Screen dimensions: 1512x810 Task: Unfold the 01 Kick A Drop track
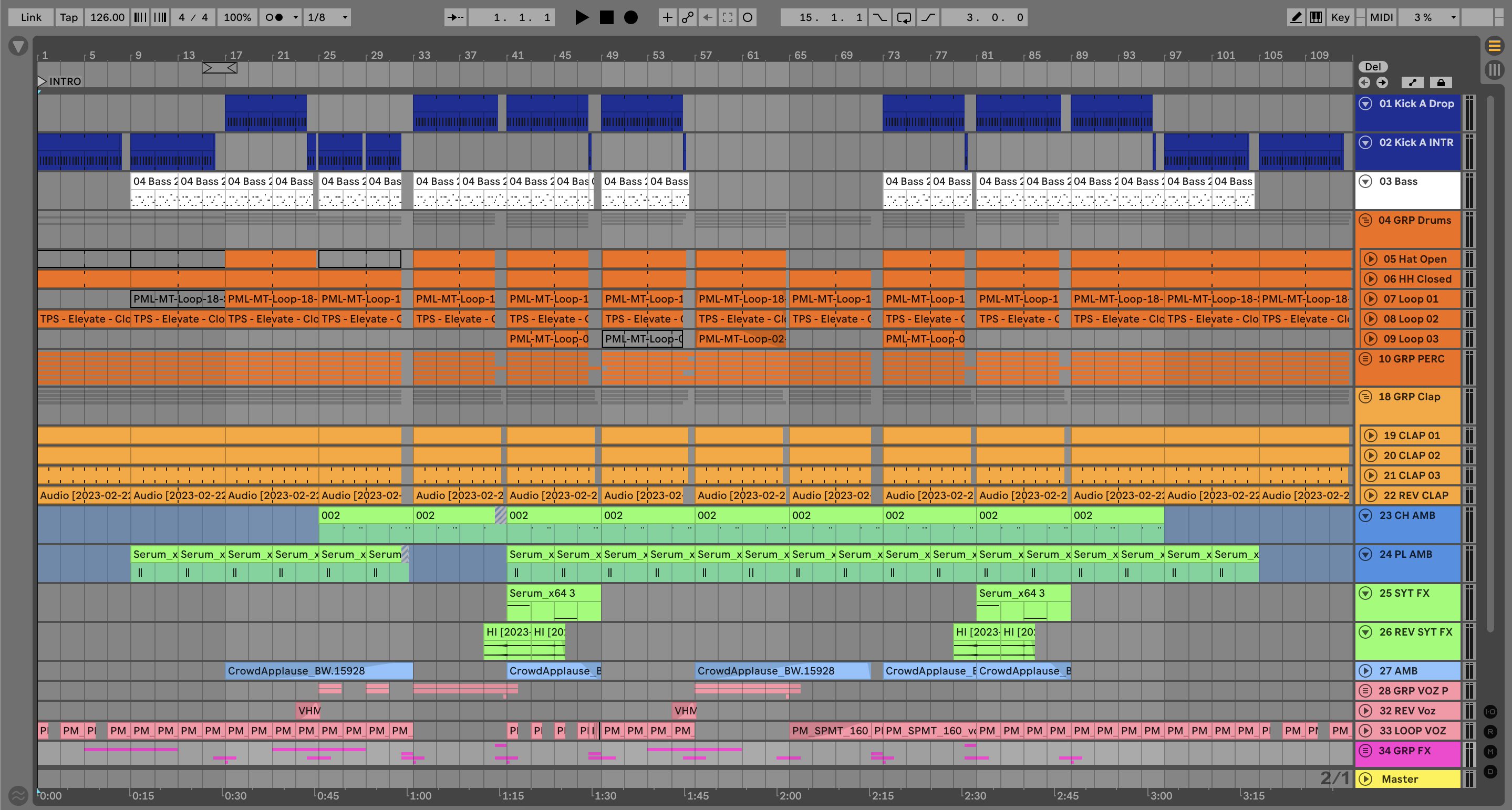[1366, 104]
